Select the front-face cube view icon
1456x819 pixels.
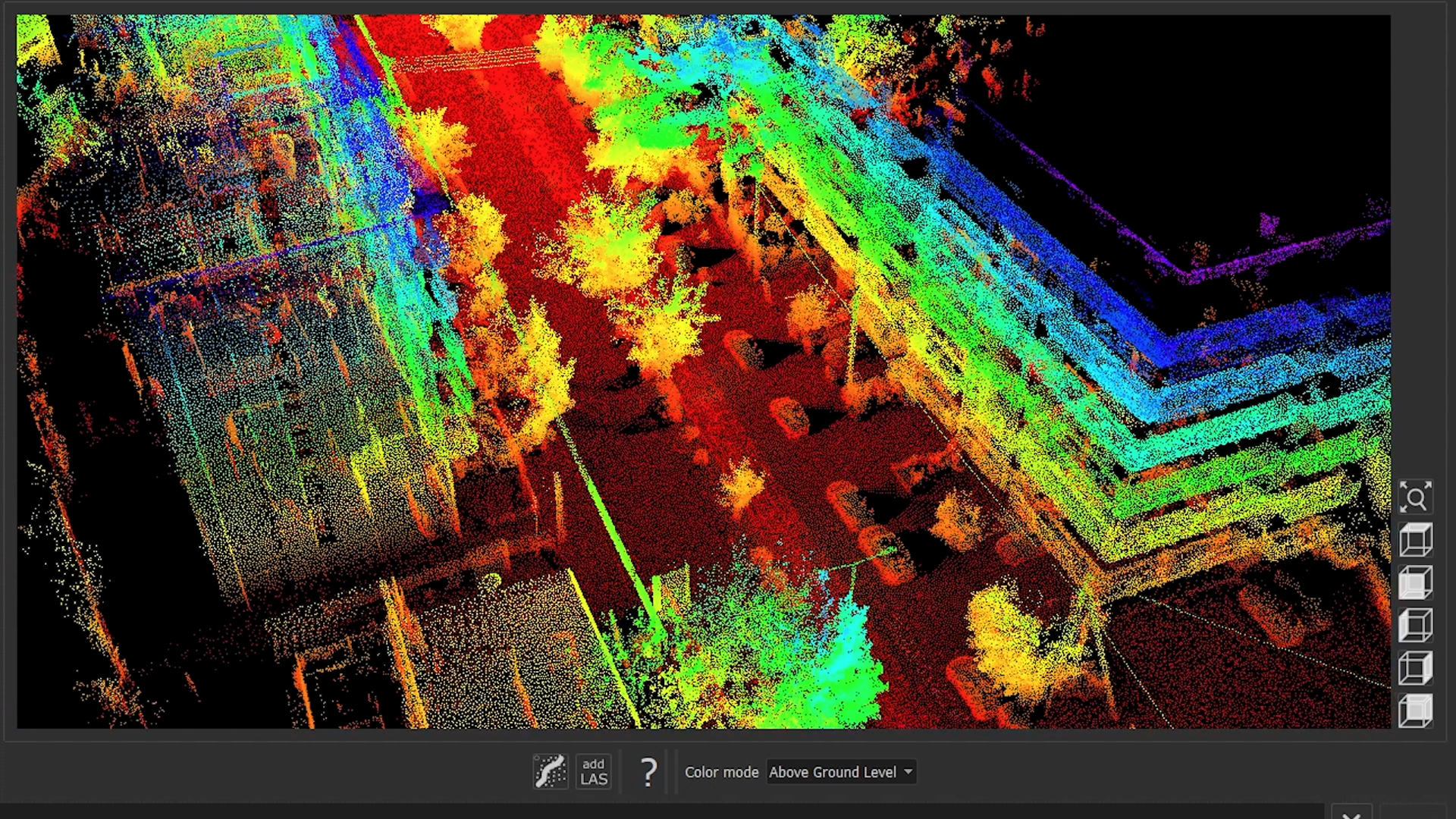(1415, 583)
